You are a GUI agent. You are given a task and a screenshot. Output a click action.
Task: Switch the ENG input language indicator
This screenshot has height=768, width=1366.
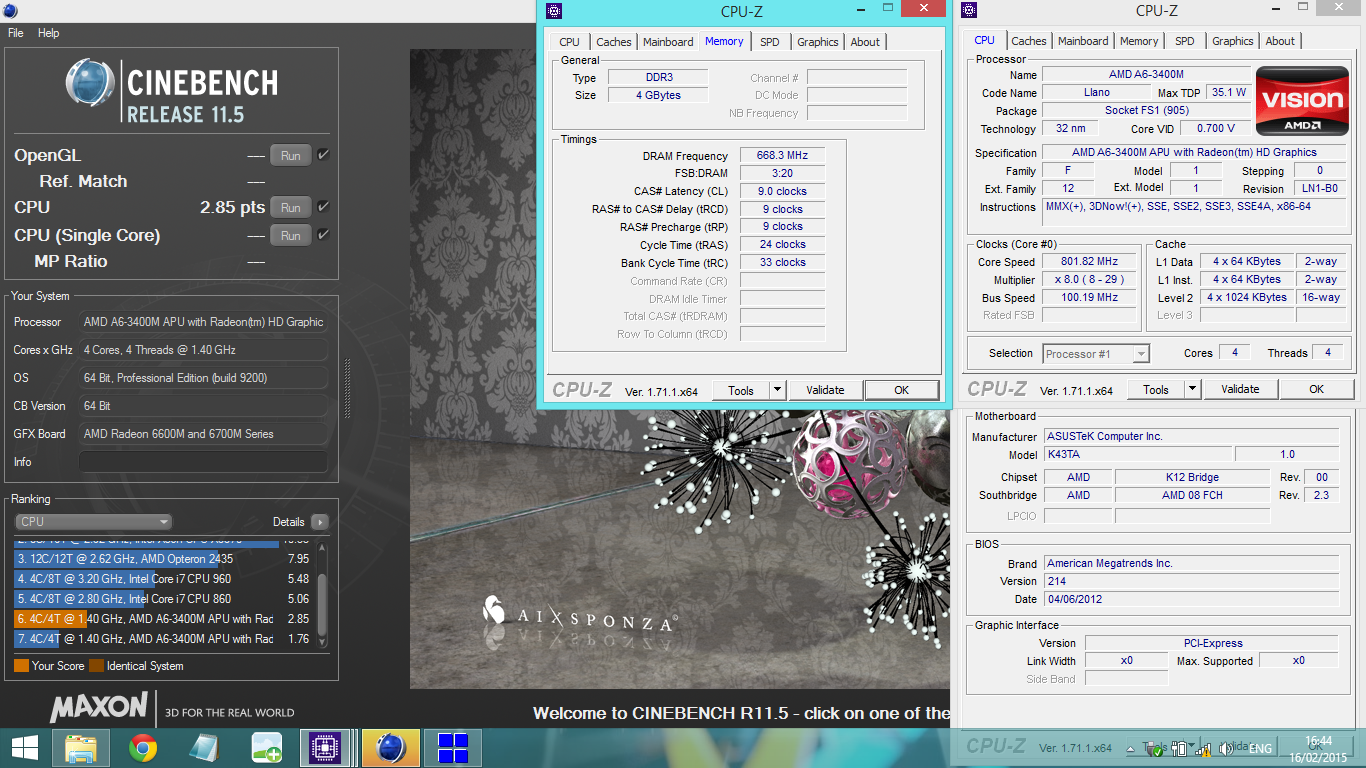coord(1260,748)
